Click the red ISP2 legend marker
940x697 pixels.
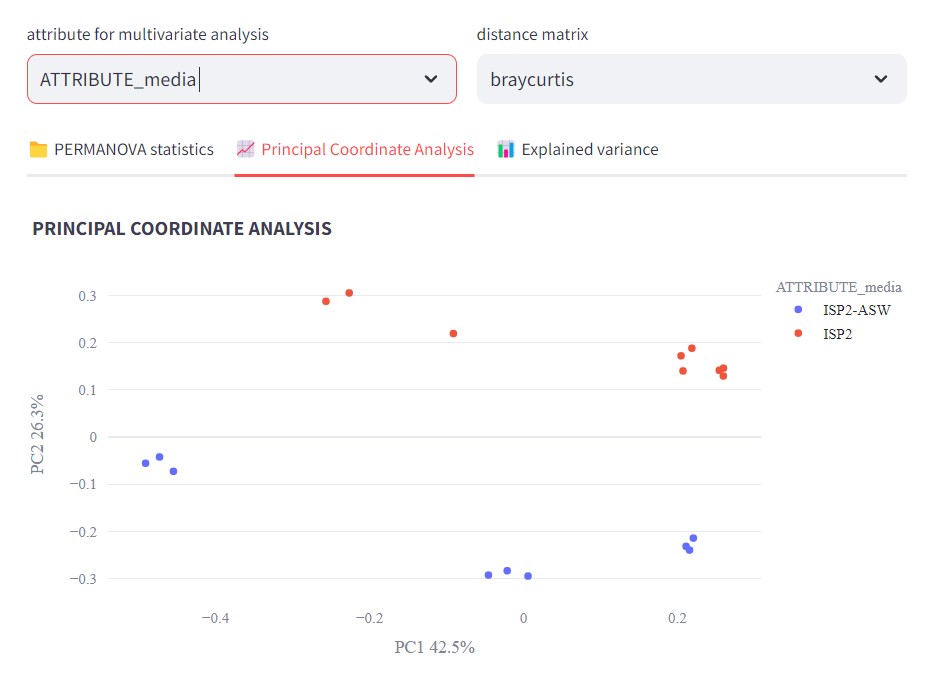pos(798,334)
